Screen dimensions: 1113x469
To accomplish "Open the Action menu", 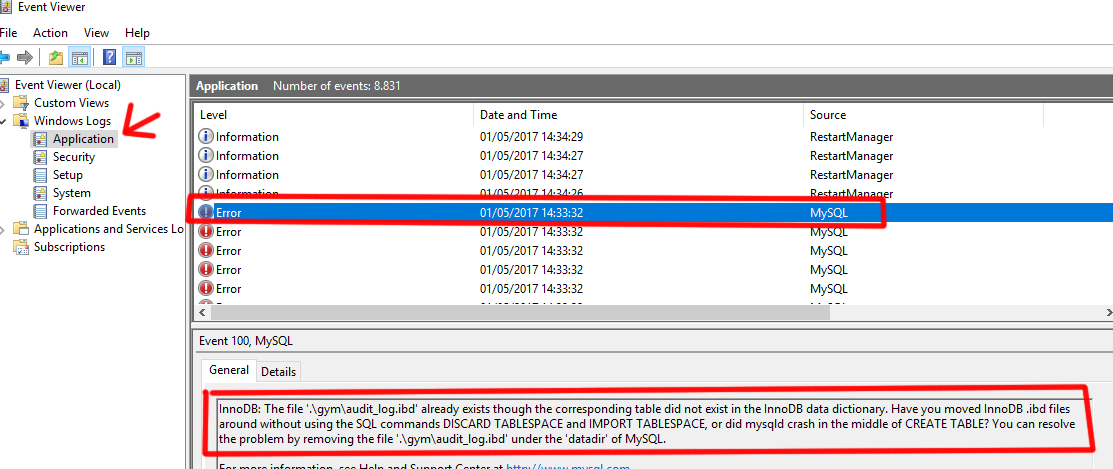I will (x=50, y=33).
